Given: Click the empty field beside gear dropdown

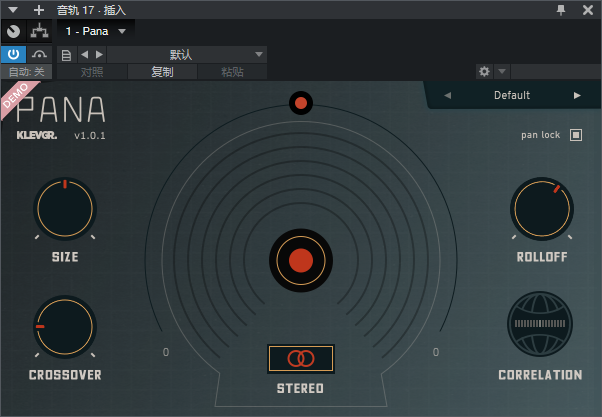Looking at the screenshot, I should (556, 71).
